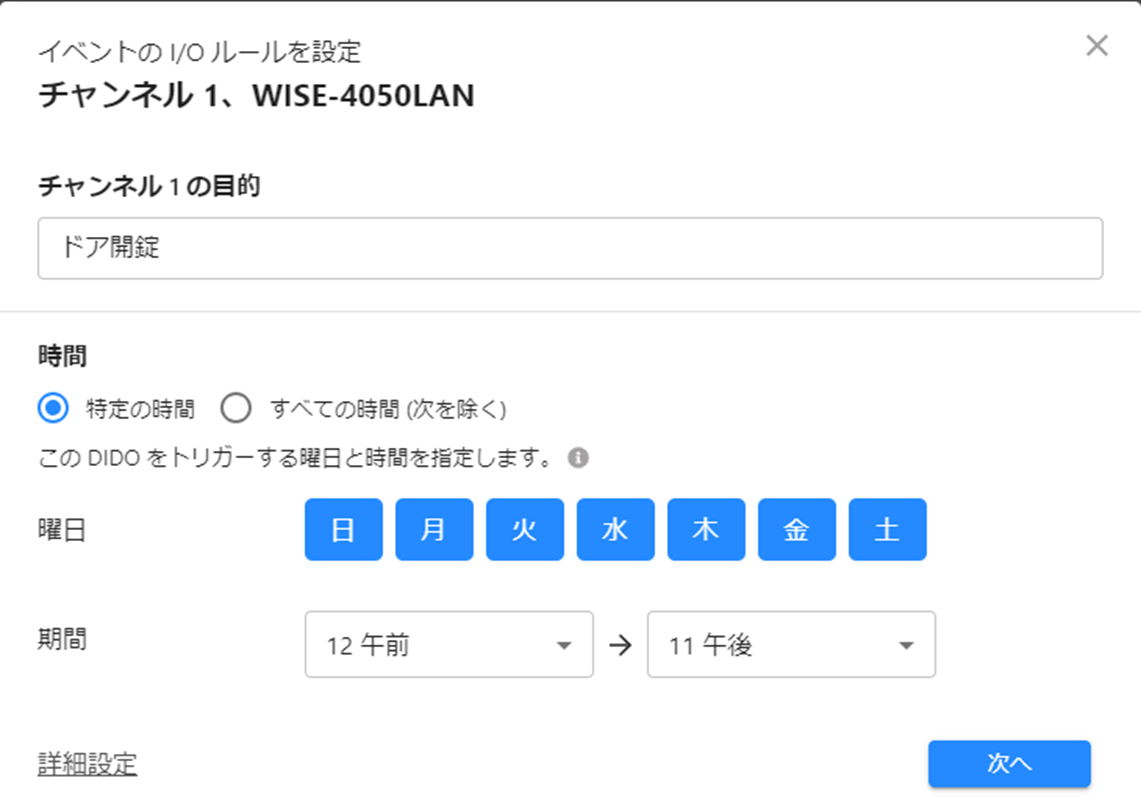The image size is (1141, 806).
Task: Select the 特定の時間 radio button
Action: (x=53, y=408)
